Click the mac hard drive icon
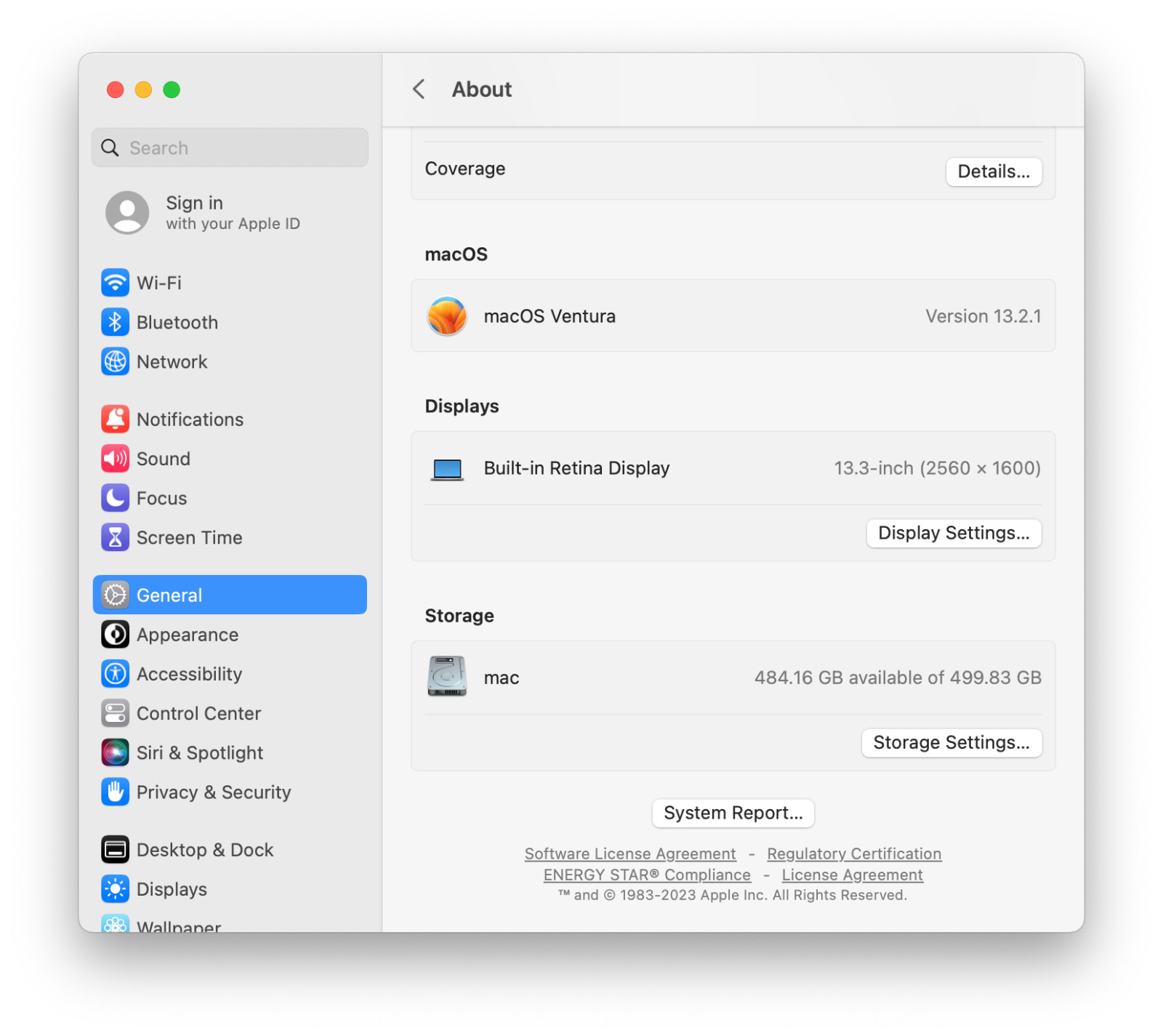This screenshot has height=1036, width=1163. click(x=446, y=676)
